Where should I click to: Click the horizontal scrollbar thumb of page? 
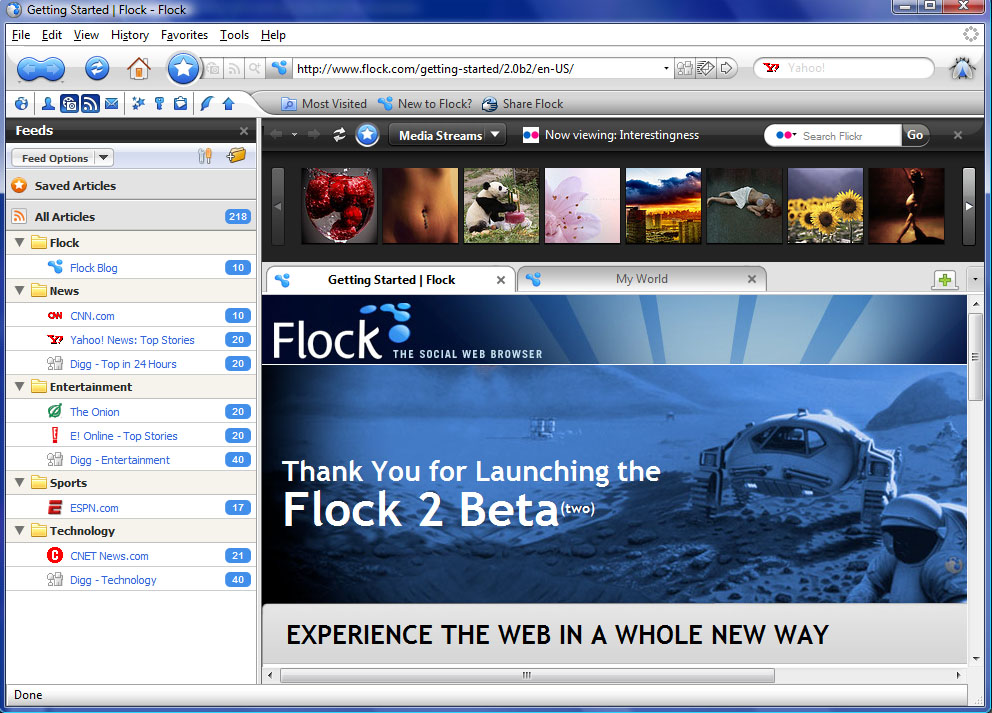point(528,675)
